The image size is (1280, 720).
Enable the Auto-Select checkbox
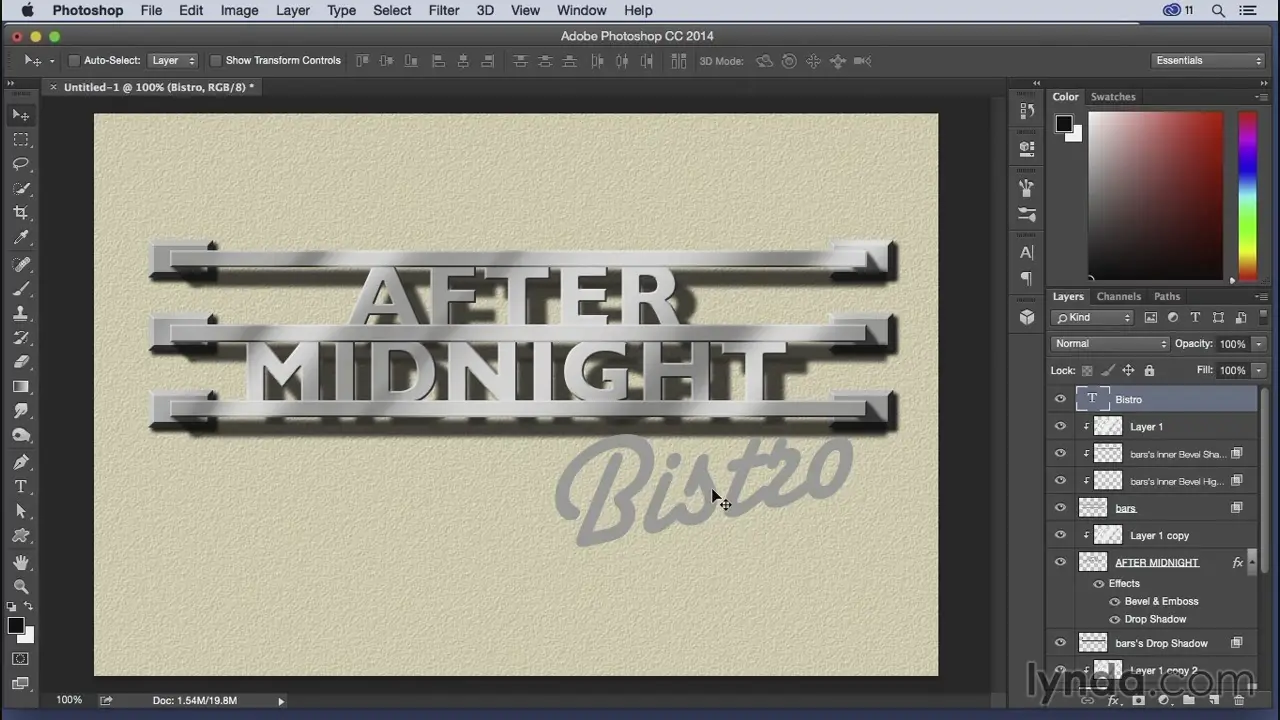tap(74, 61)
